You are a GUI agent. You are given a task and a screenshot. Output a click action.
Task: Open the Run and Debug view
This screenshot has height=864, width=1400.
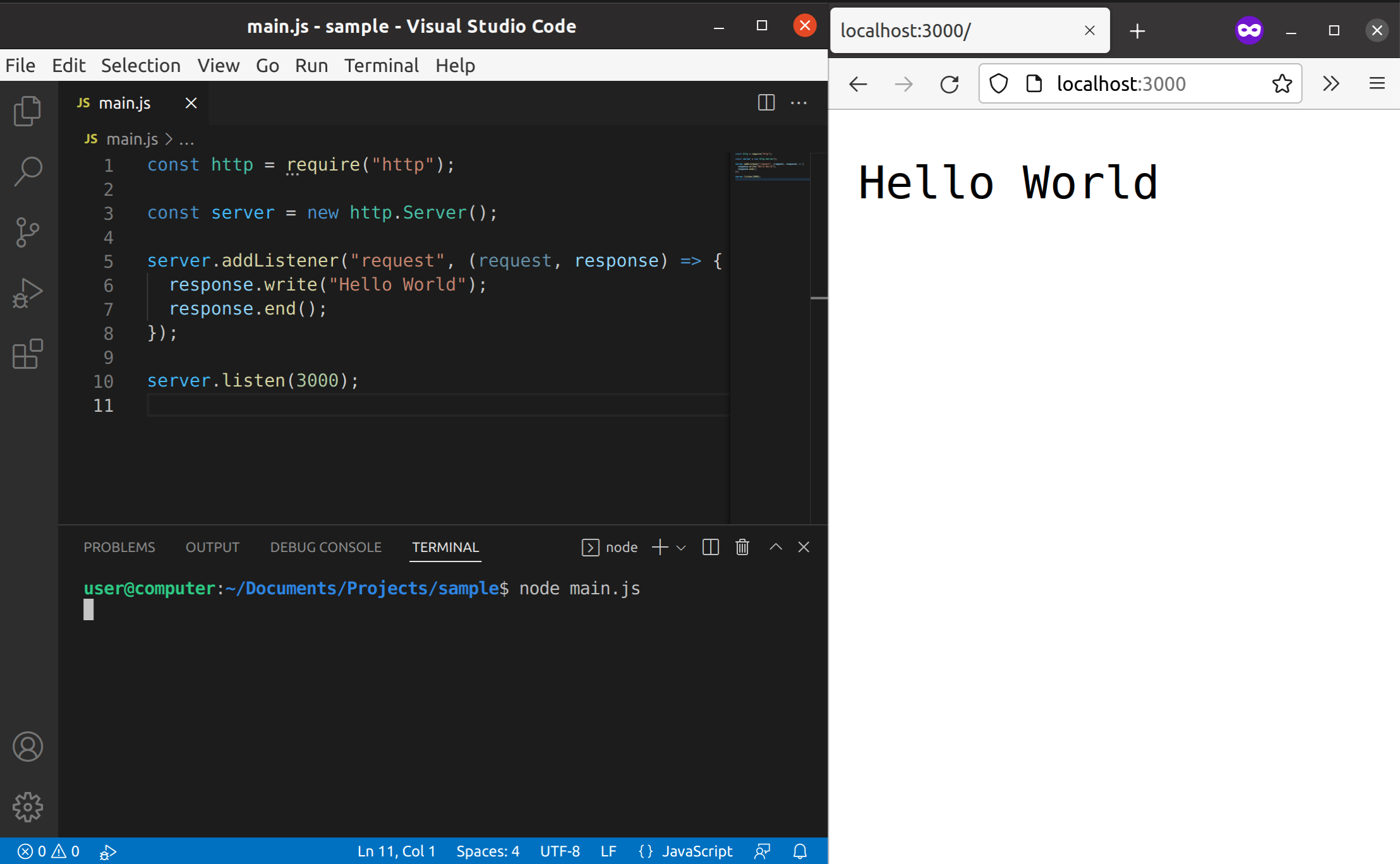[x=28, y=293]
